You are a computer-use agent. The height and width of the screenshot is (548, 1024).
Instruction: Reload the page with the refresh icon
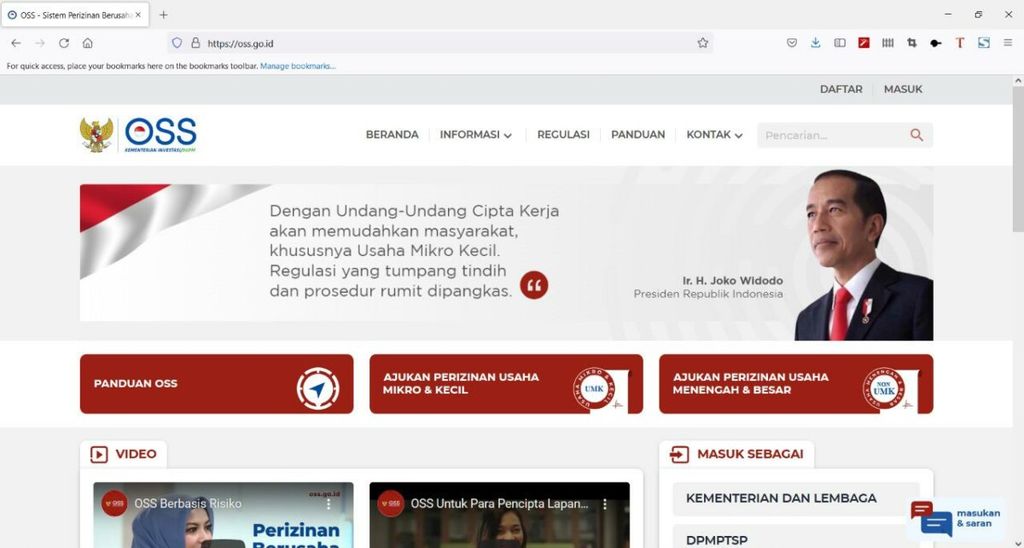click(x=64, y=43)
